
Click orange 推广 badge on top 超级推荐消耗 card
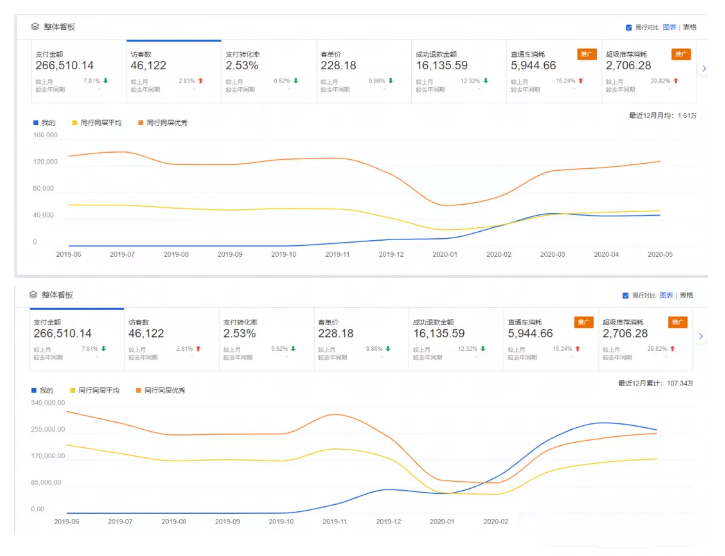[682, 53]
